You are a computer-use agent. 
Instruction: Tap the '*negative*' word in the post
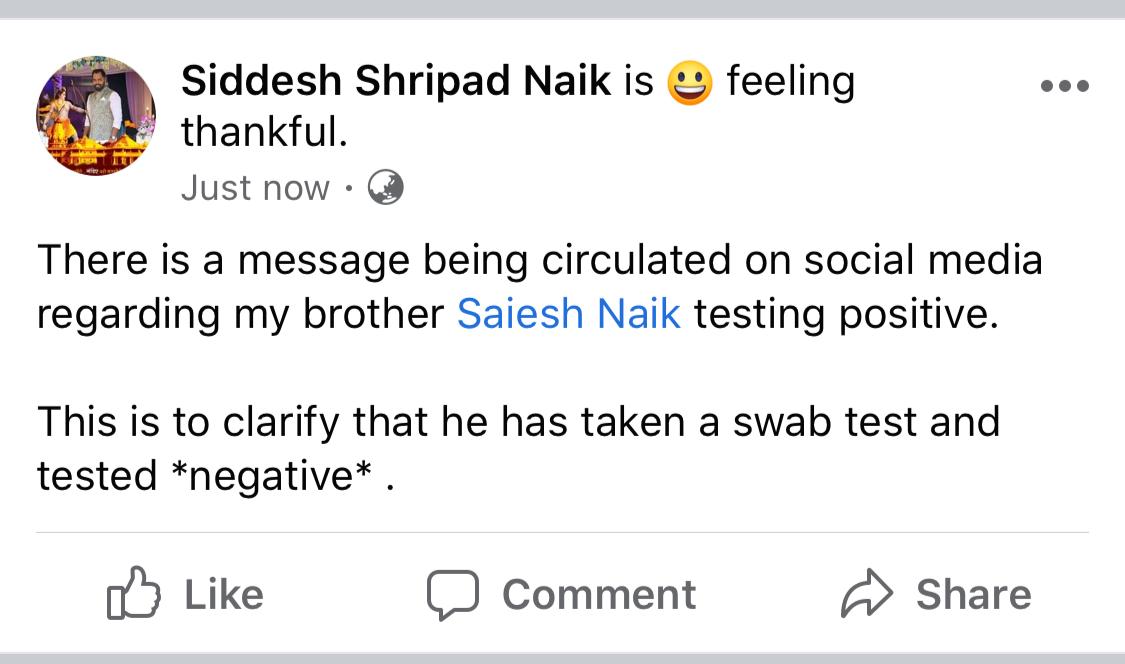tap(270, 475)
